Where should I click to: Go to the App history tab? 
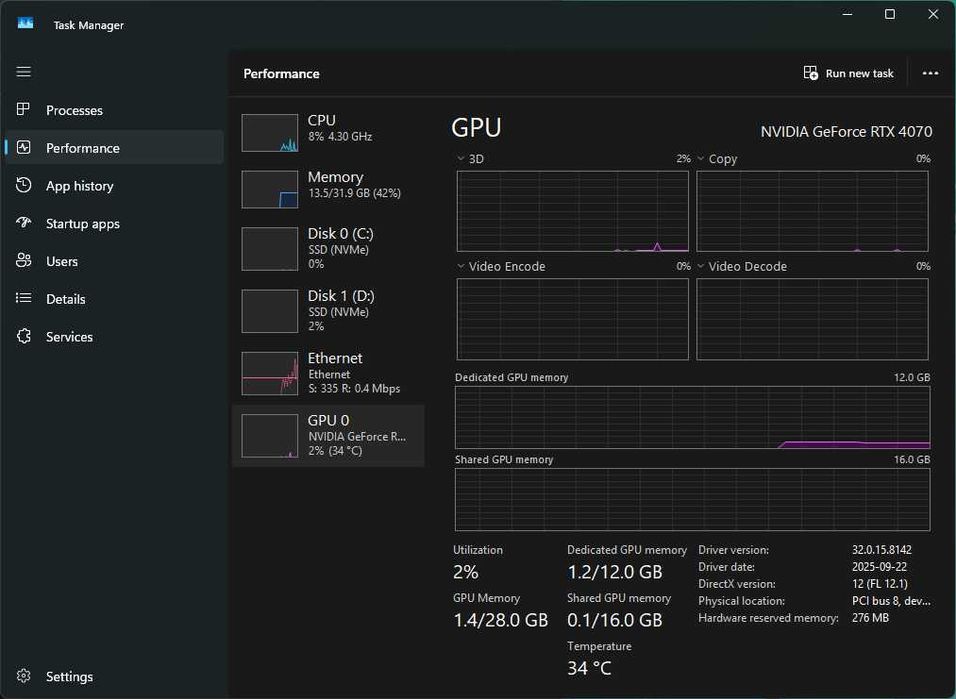tap(80, 186)
